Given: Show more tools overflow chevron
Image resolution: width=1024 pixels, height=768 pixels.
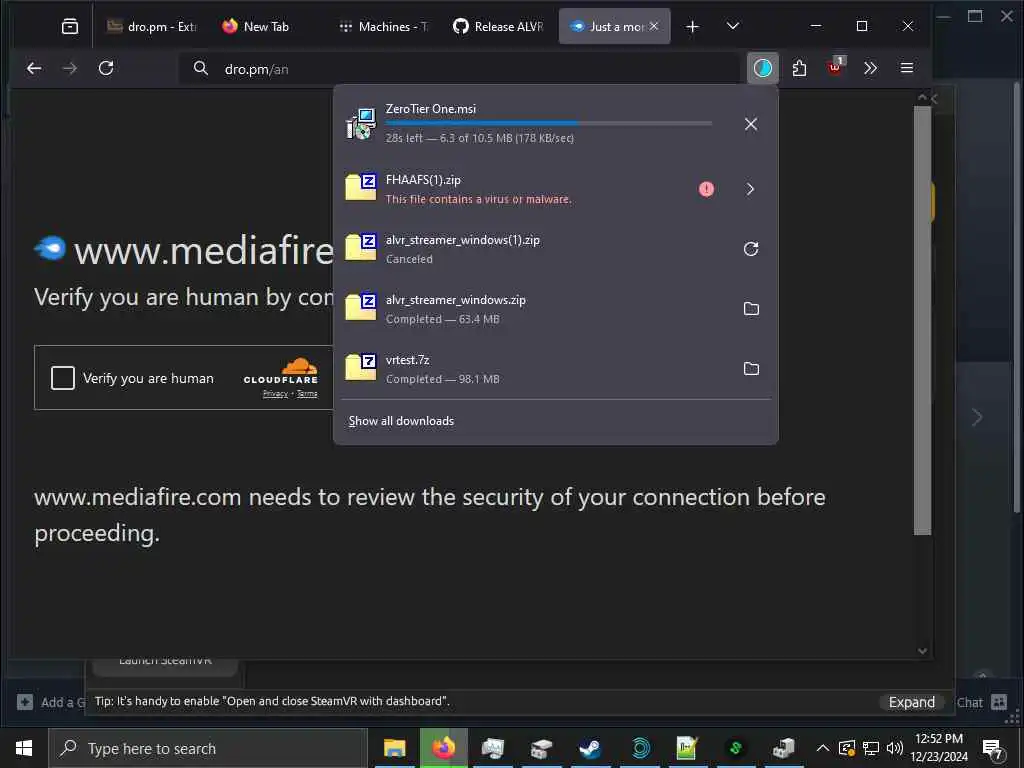Looking at the screenshot, I should tap(871, 68).
